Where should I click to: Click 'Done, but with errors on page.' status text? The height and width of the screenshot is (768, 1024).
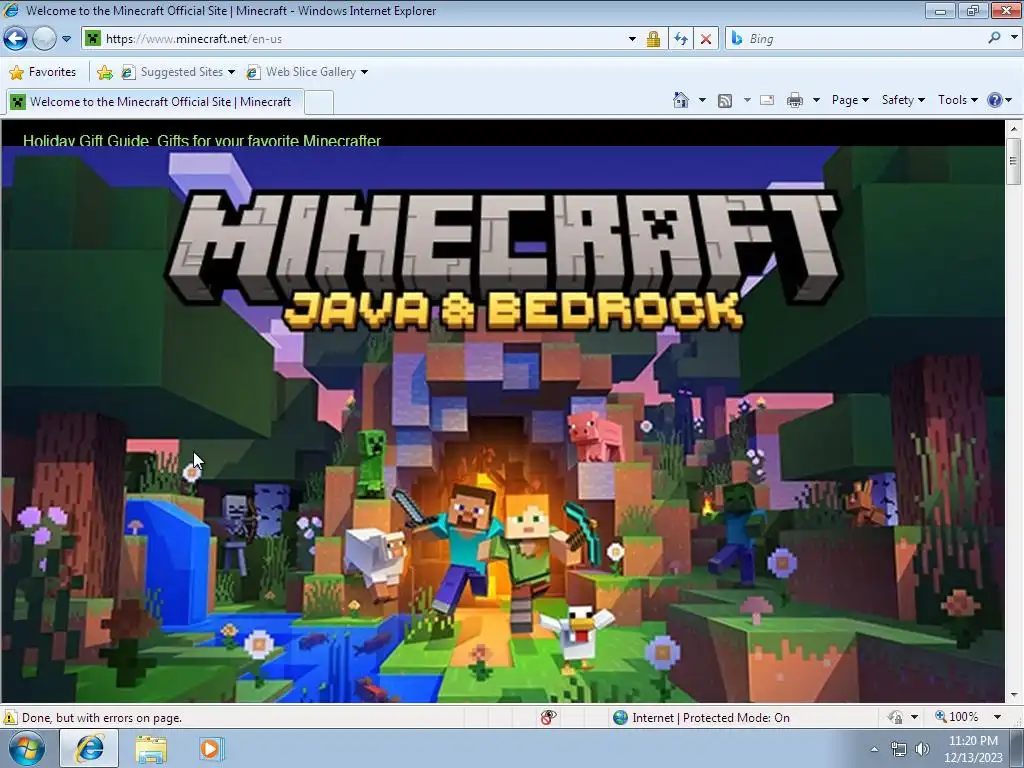(x=102, y=718)
